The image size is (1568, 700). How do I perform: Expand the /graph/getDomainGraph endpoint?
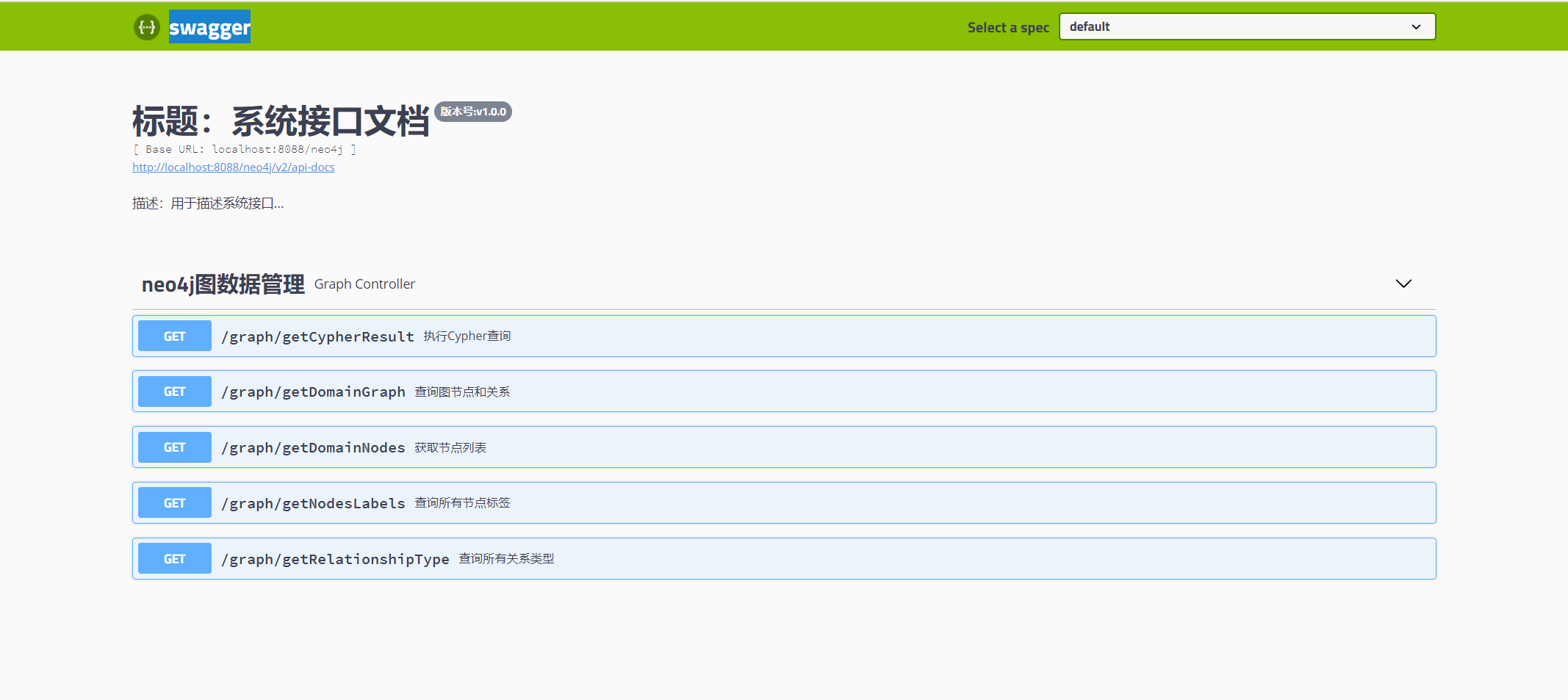coord(784,392)
